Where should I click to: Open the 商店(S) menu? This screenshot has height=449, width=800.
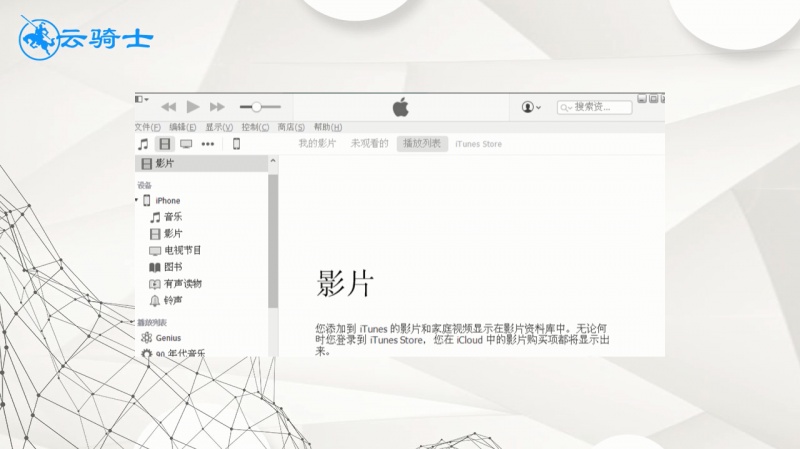tap(291, 127)
